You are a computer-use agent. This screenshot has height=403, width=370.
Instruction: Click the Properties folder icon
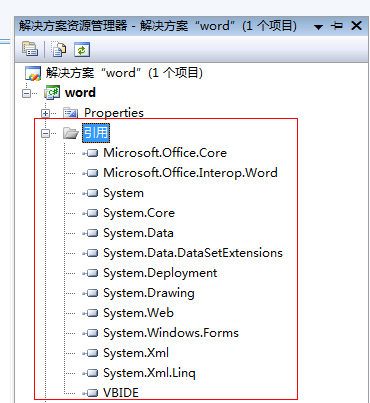[71, 113]
